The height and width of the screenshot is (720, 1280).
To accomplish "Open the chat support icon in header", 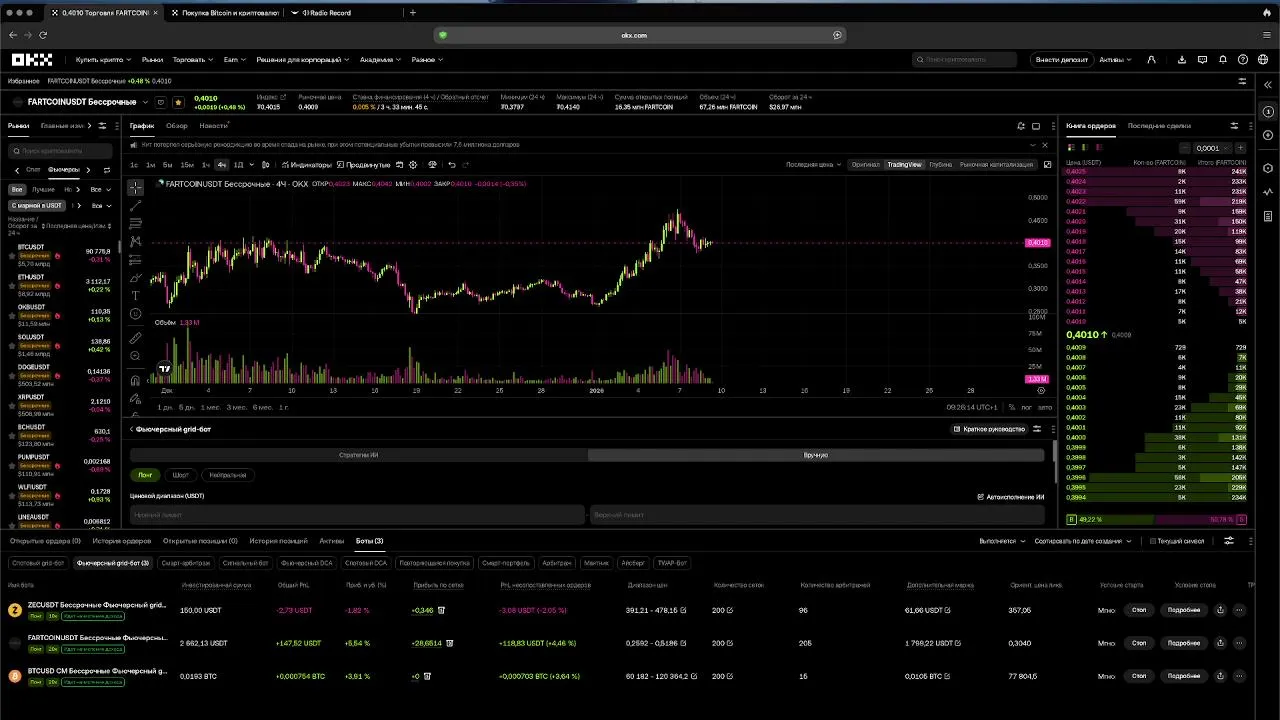I will [1203, 60].
